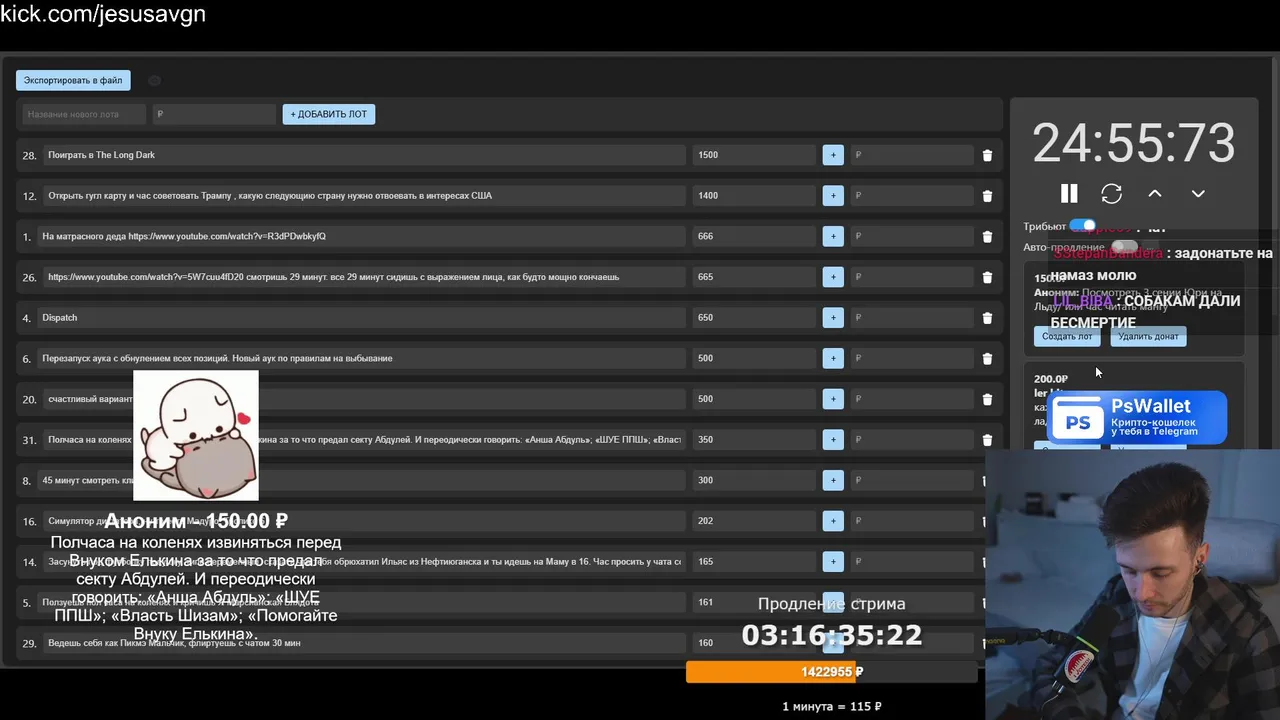This screenshot has width=1280, height=720.
Task: Delete lot 26 with youtube link
Action: pos(987,277)
